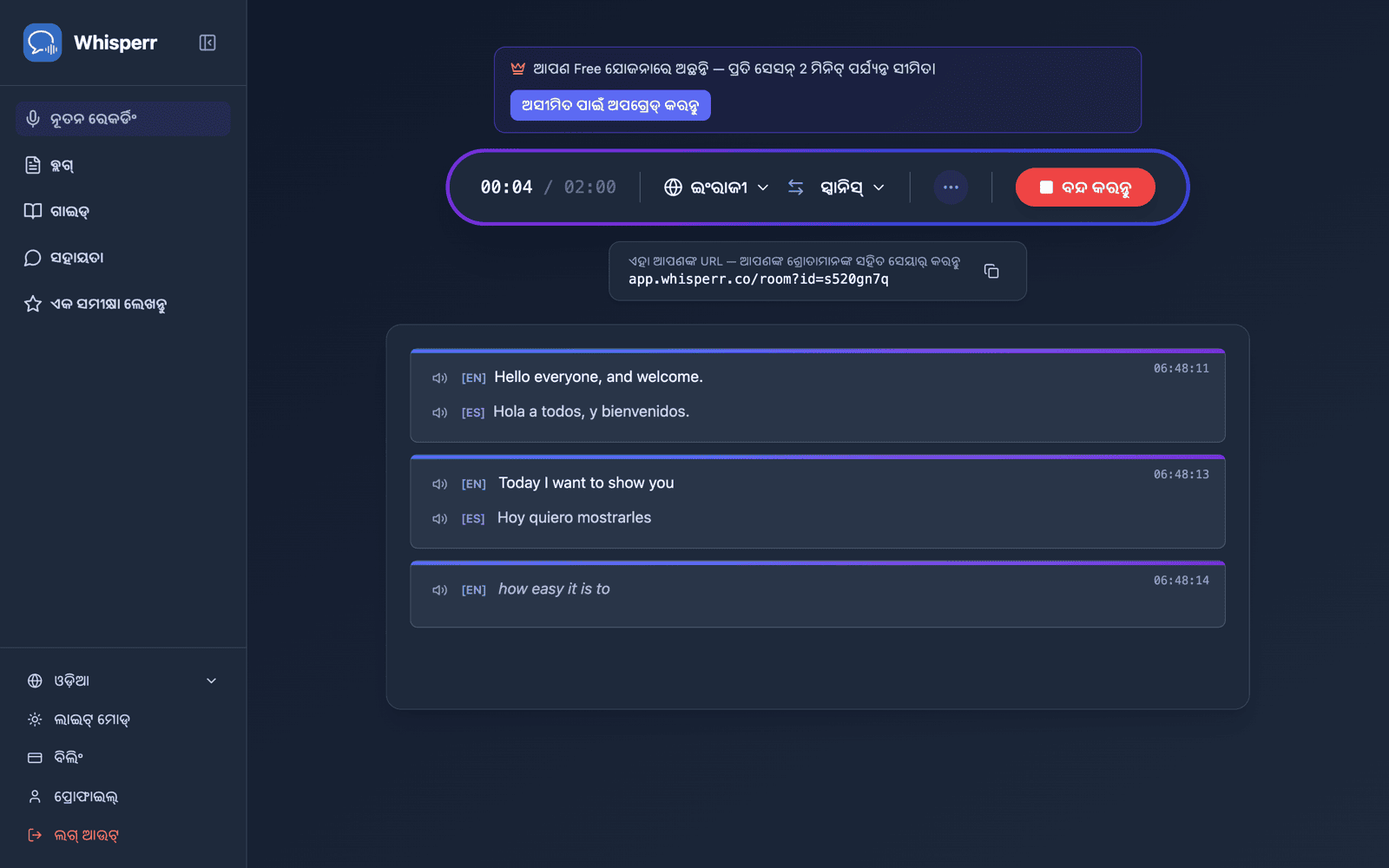
Task: Click the elapsed timer 00:04
Action: [506, 187]
